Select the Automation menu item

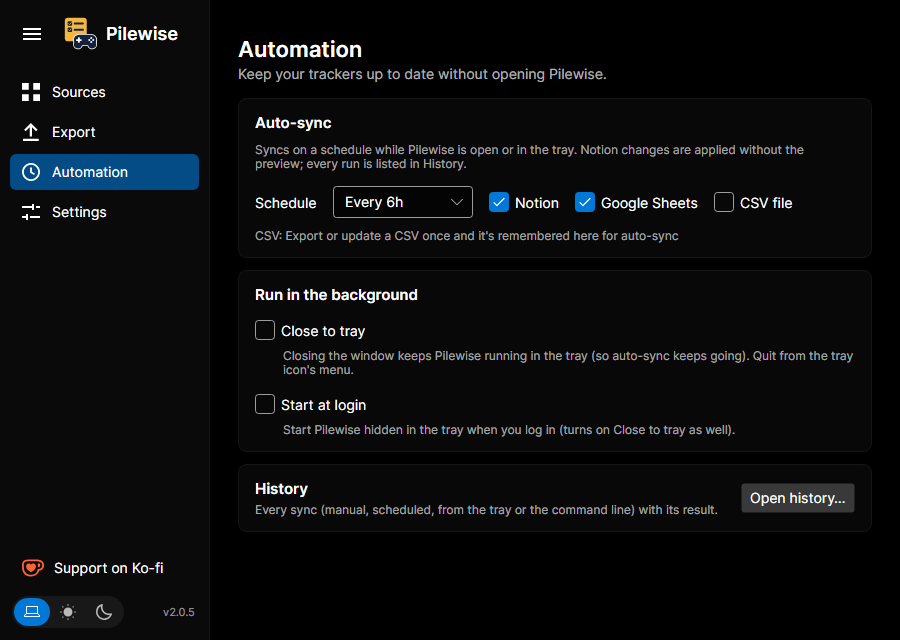pos(104,172)
